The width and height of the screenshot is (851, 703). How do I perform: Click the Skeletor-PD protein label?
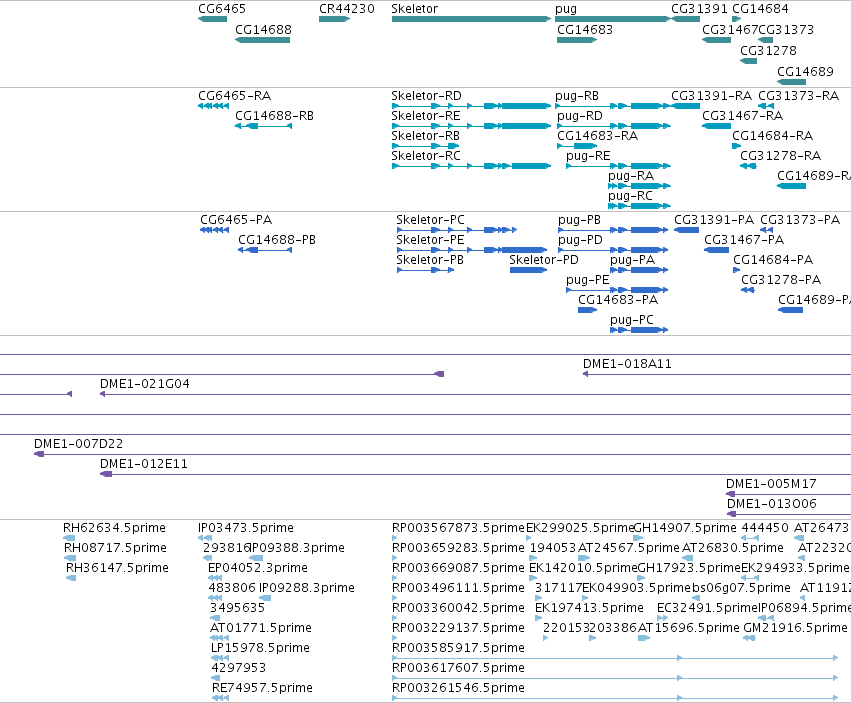tap(544, 260)
